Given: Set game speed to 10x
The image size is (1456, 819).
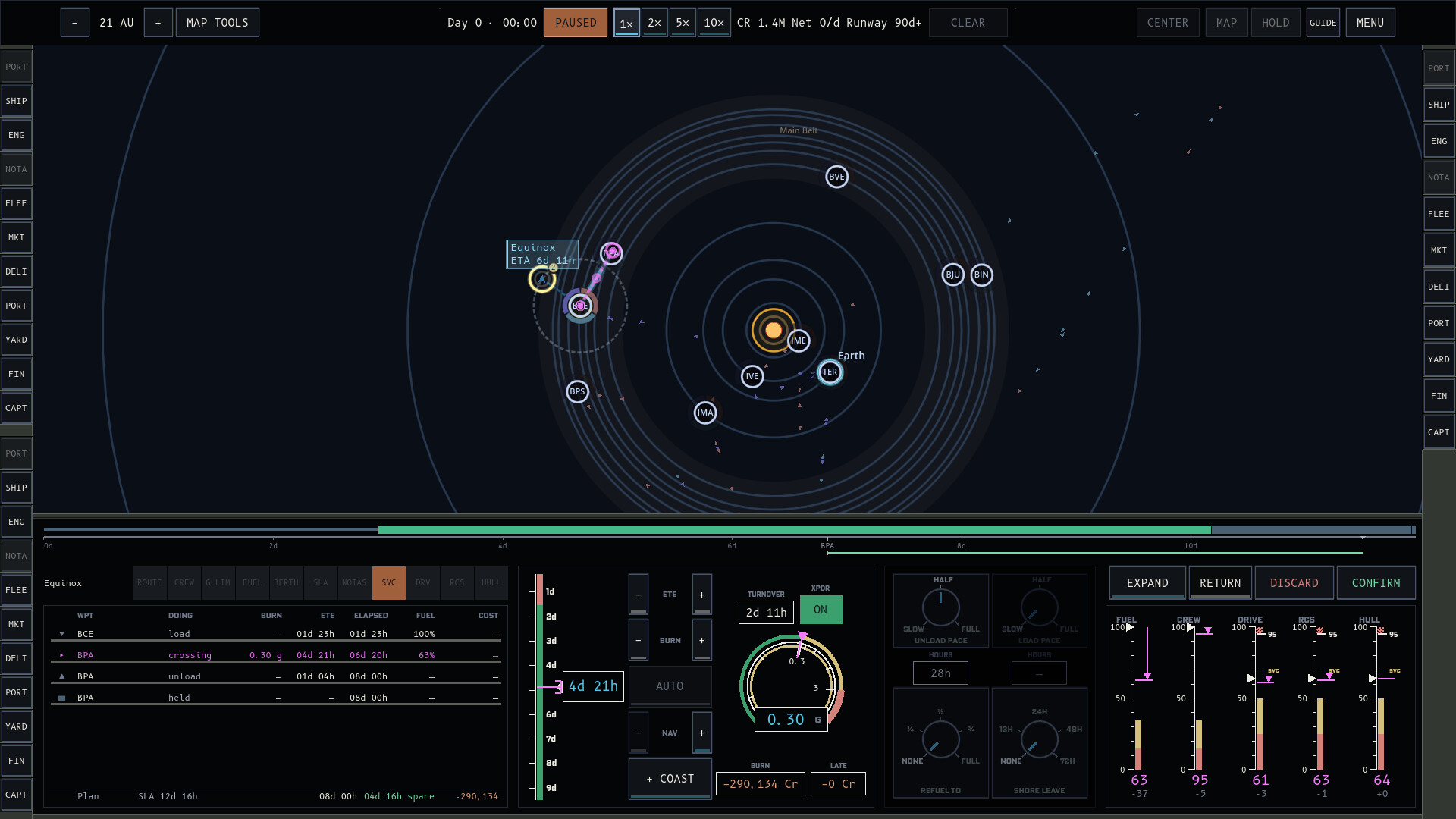Looking at the screenshot, I should [x=714, y=23].
